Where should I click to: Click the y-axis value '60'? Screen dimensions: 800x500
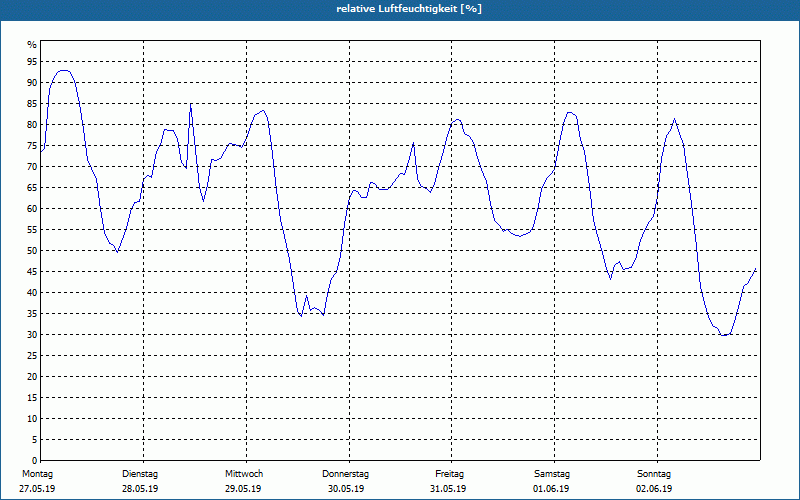(32, 209)
